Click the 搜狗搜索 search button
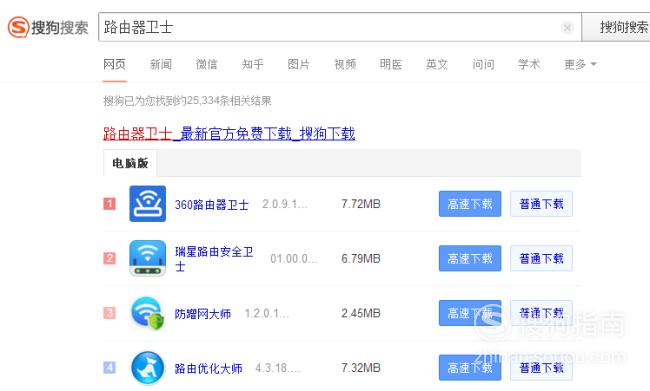 point(616,27)
